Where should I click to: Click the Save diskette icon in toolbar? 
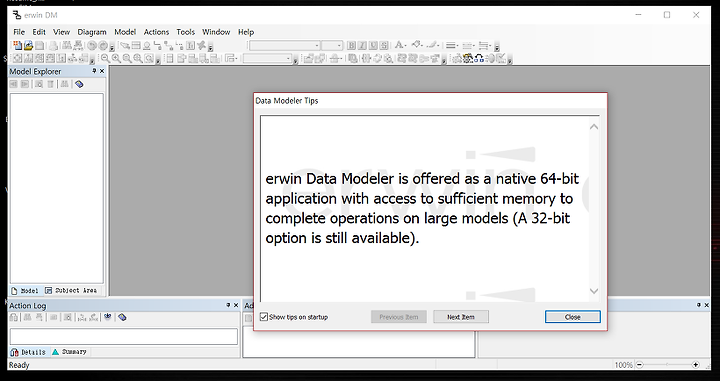(x=39, y=45)
